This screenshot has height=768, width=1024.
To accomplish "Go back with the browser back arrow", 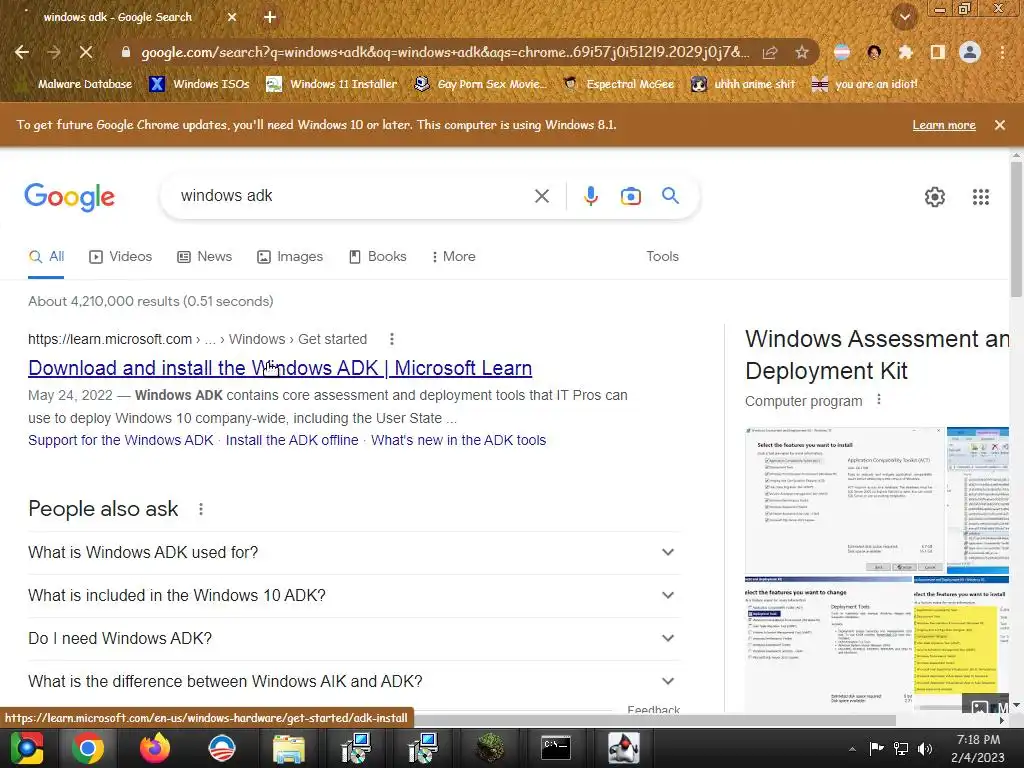I will tap(22, 52).
